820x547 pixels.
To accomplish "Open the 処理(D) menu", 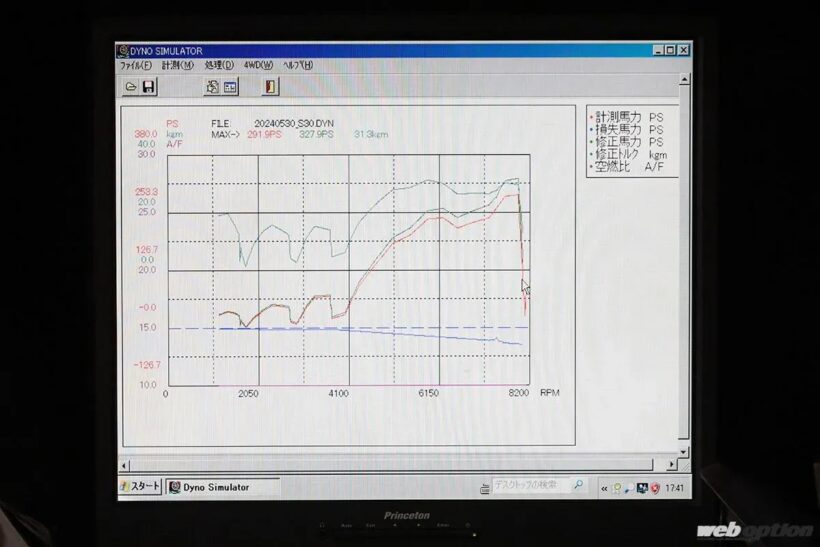I will coord(219,65).
